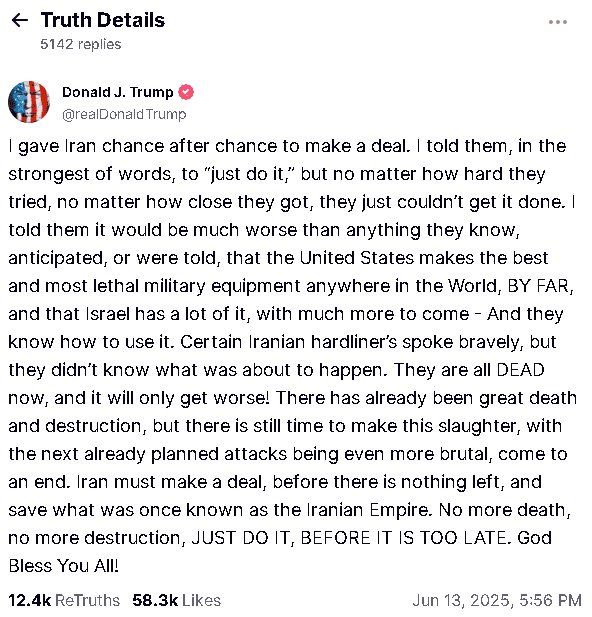The image size is (592, 617).
Task: Click the red verified checkmark badge
Action: tap(186, 92)
